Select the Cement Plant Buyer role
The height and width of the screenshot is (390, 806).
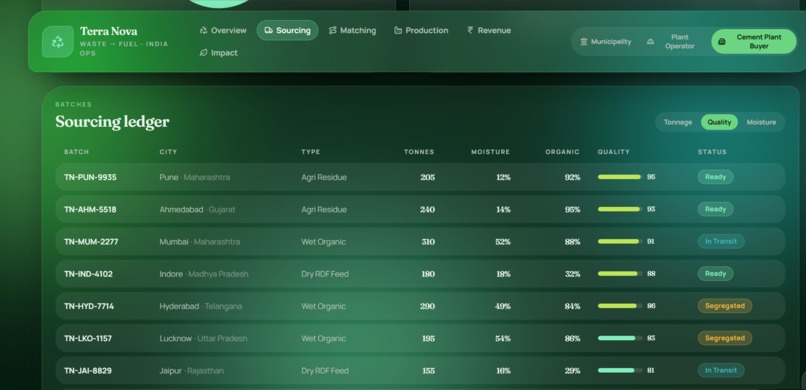(754, 42)
